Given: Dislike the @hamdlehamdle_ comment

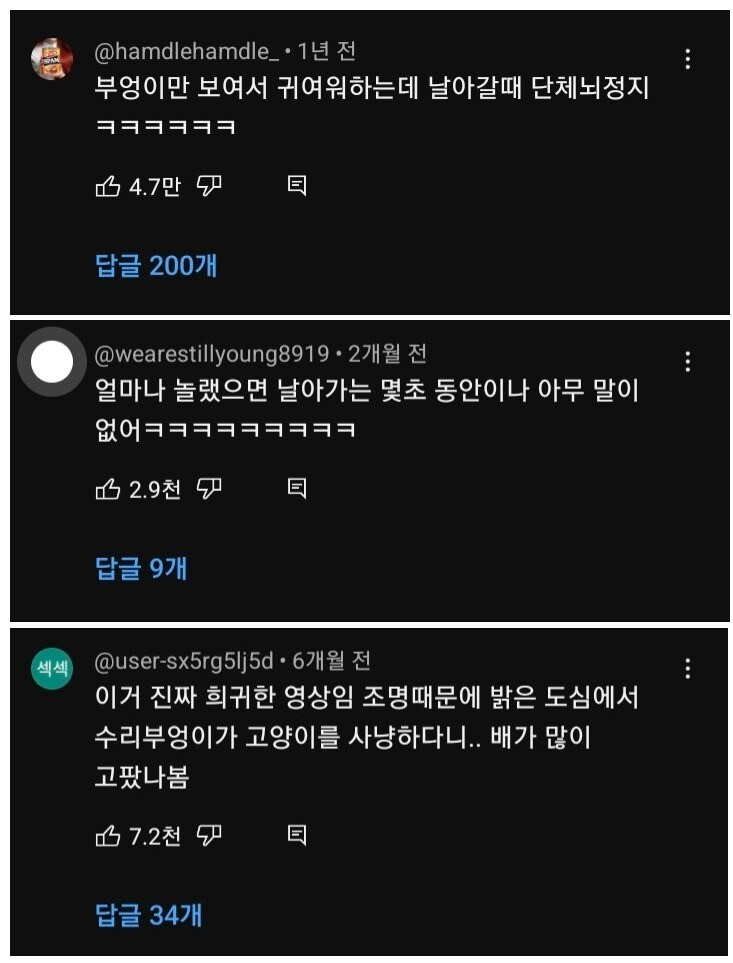Looking at the screenshot, I should 209,185.
